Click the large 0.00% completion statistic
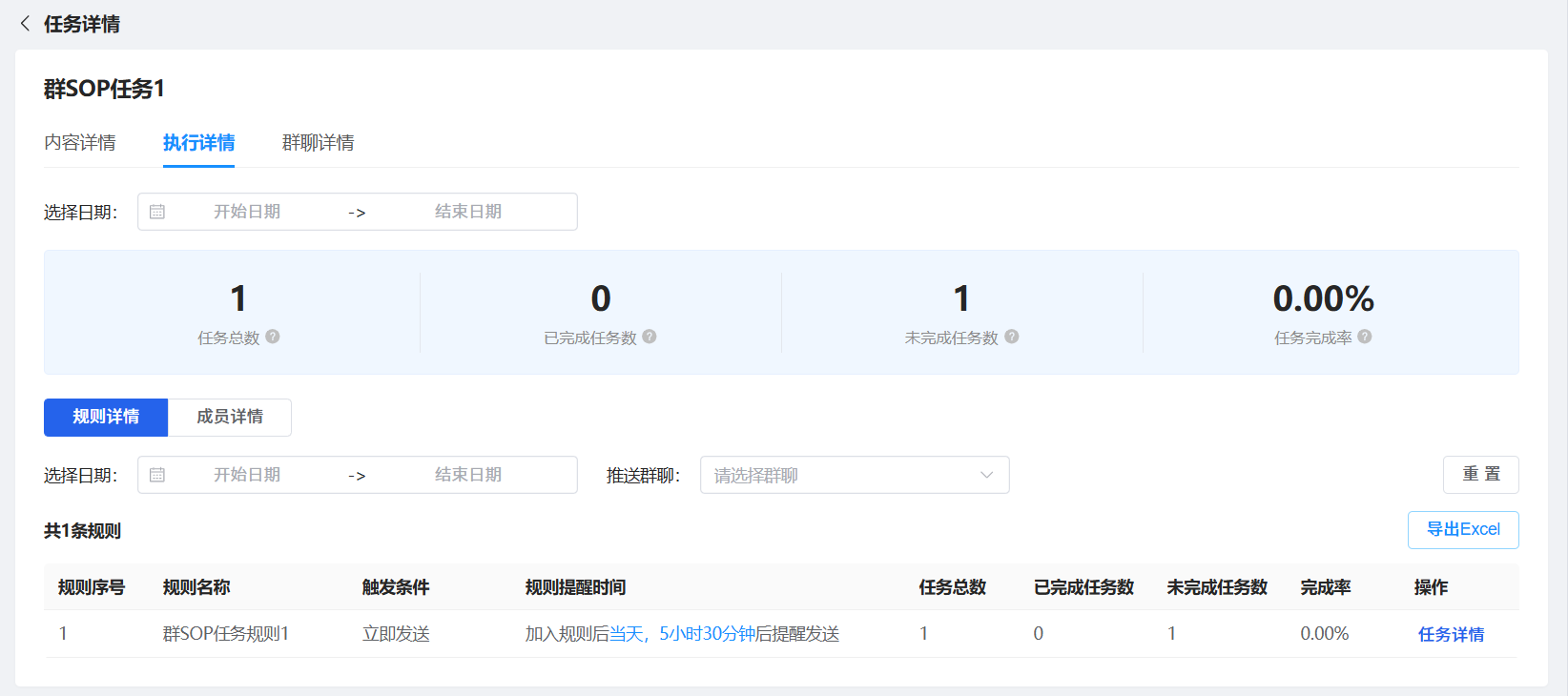Image resolution: width=1568 pixels, height=696 pixels. click(x=1324, y=299)
